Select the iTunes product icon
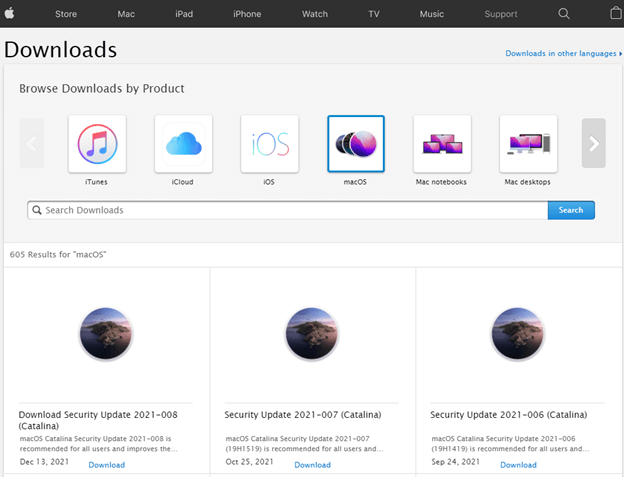 tap(96, 144)
